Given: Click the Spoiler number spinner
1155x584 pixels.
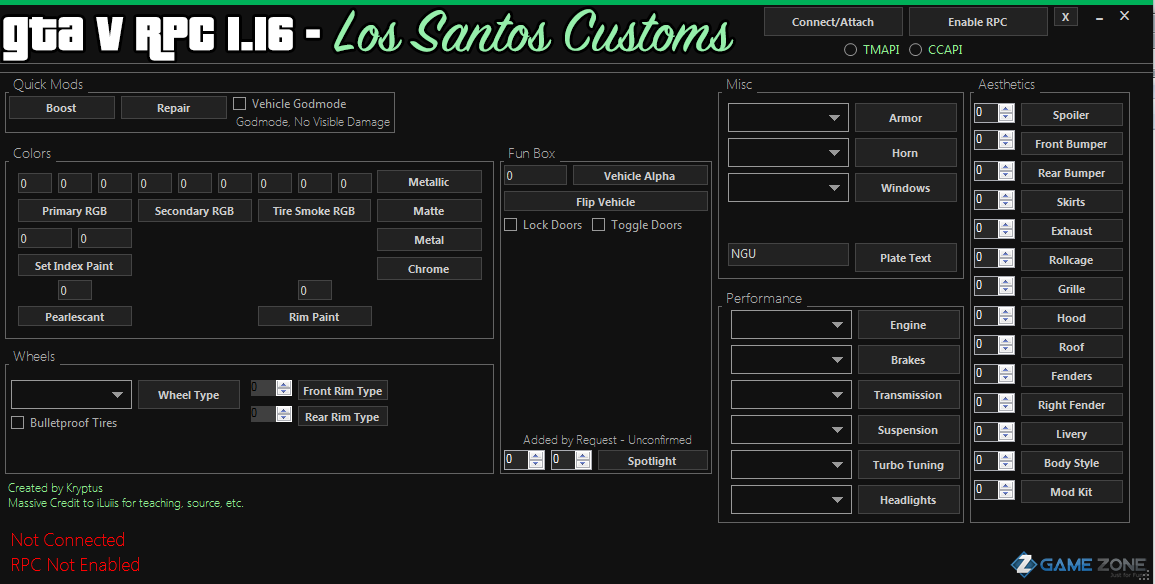Looking at the screenshot, I should tap(994, 113).
